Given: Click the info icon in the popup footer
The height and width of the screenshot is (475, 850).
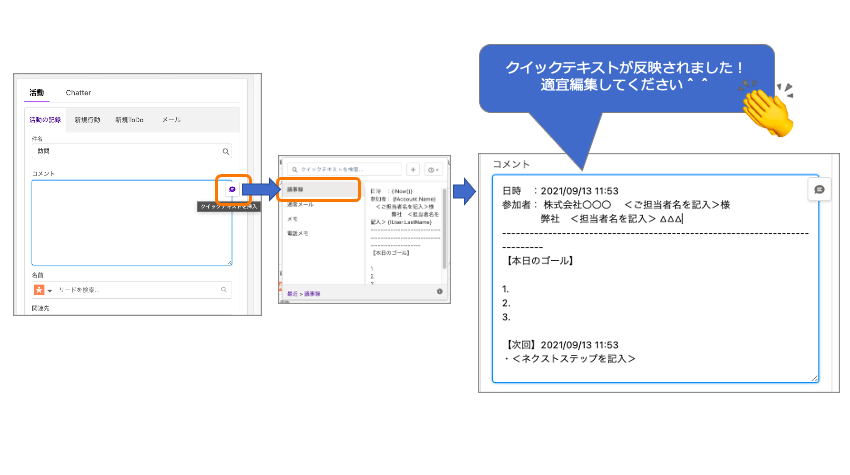Looking at the screenshot, I should [440, 292].
